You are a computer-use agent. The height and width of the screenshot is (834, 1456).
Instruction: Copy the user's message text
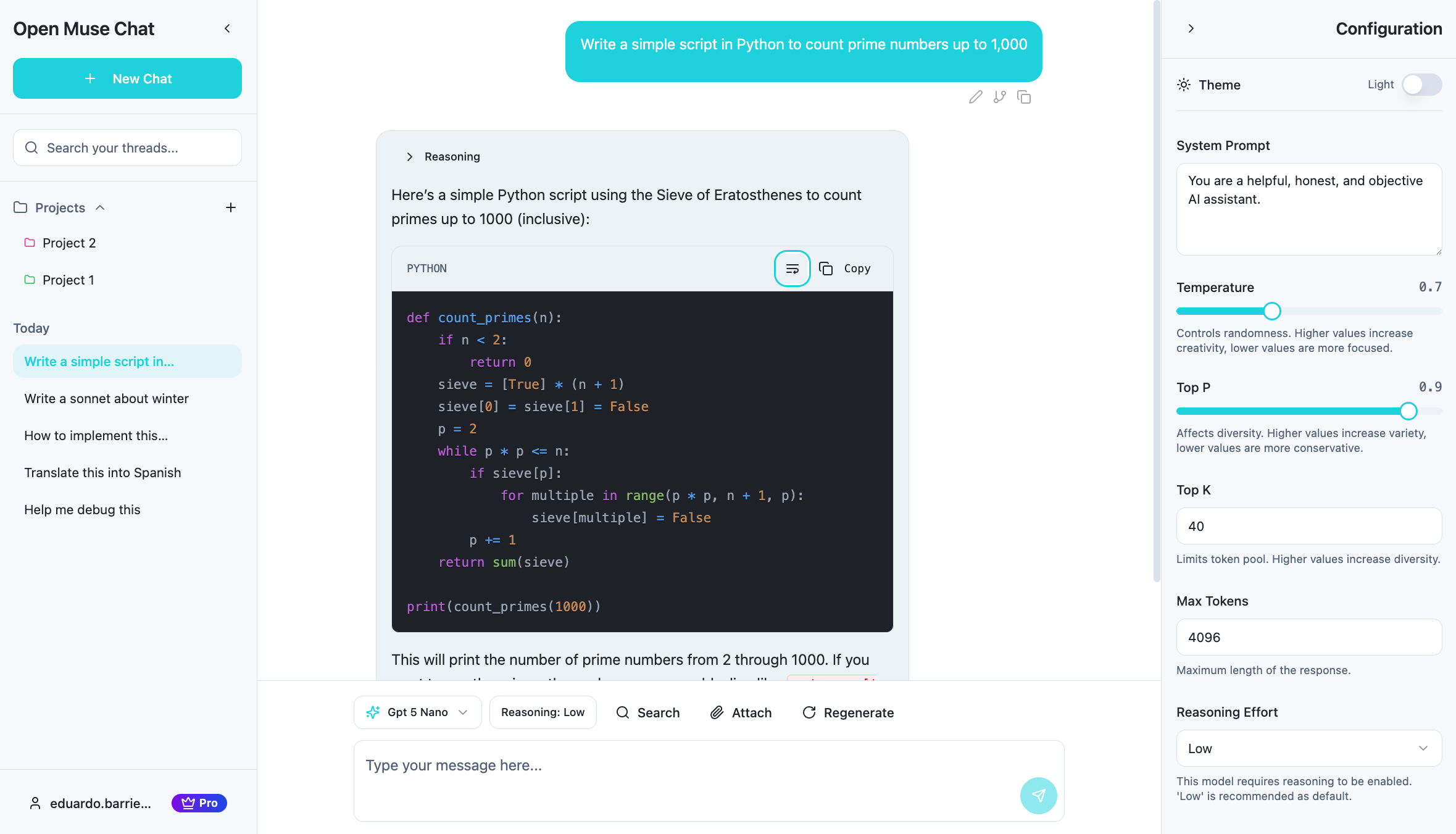[x=1025, y=98]
